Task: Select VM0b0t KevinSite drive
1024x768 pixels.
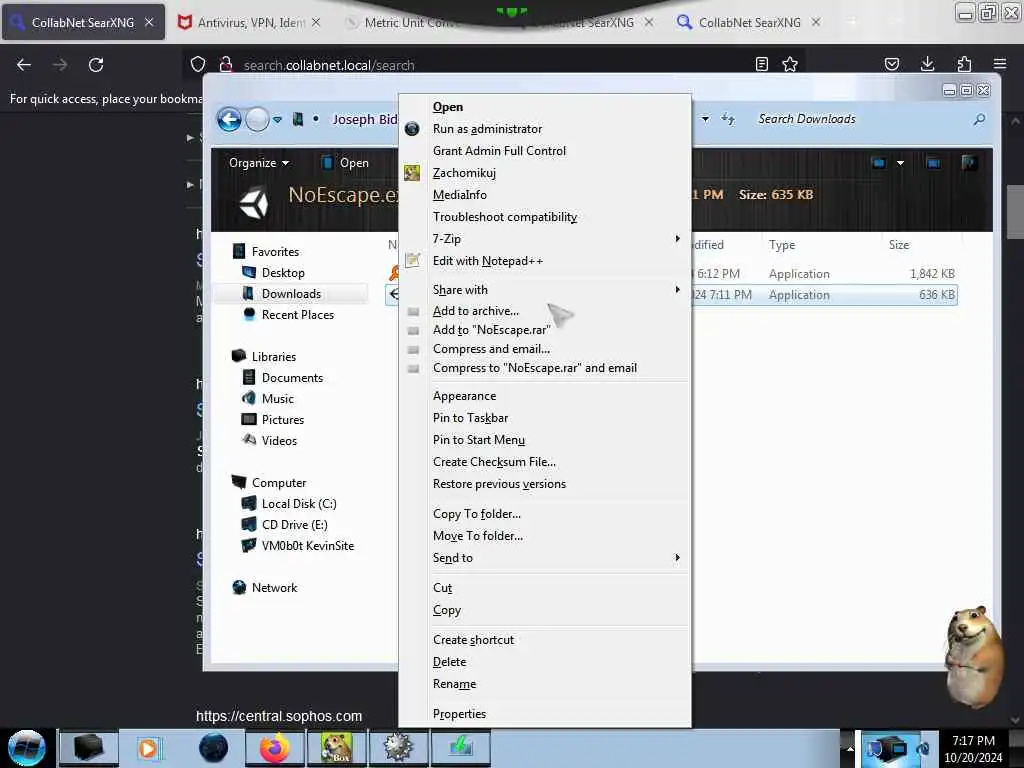Action: click(x=308, y=545)
